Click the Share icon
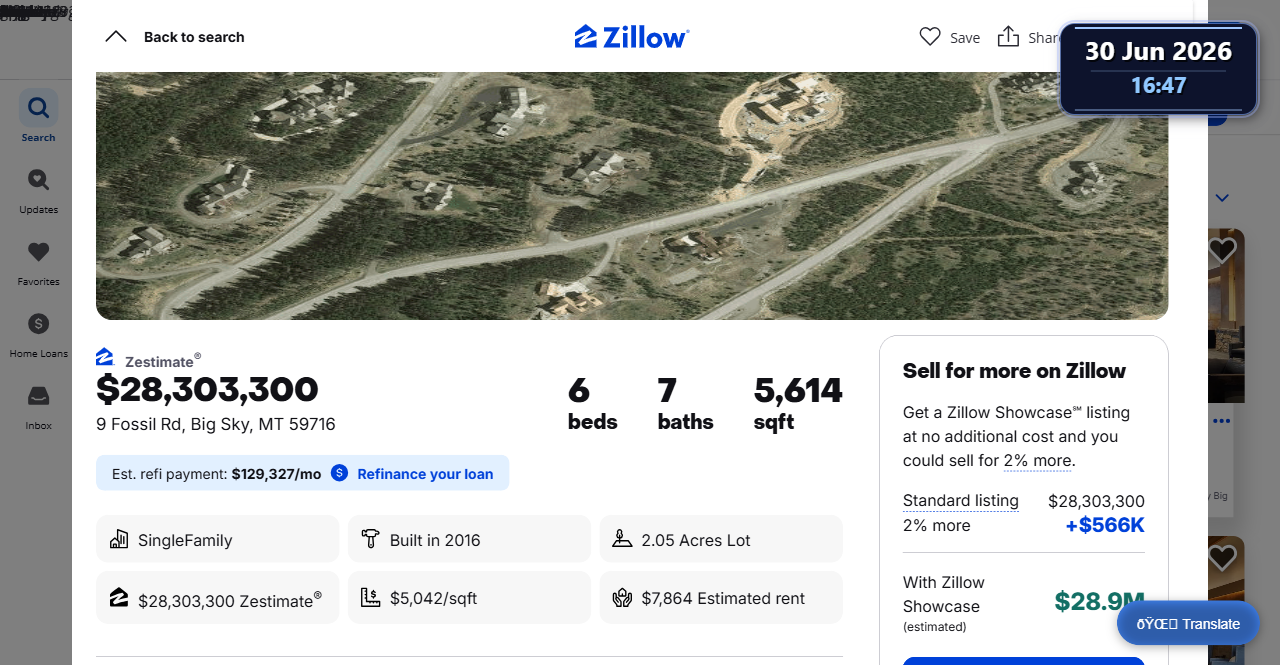The height and width of the screenshot is (665, 1280). [x=1009, y=37]
